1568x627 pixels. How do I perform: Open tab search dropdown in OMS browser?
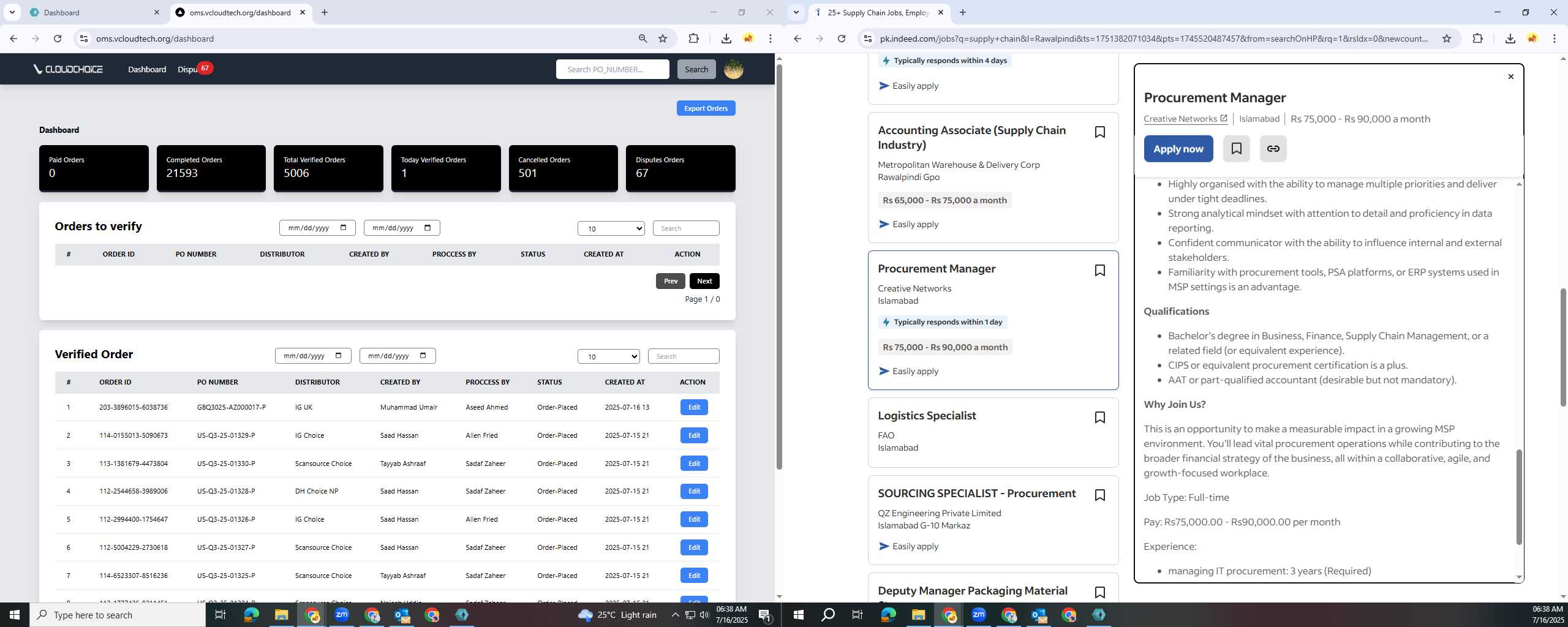pos(12,12)
